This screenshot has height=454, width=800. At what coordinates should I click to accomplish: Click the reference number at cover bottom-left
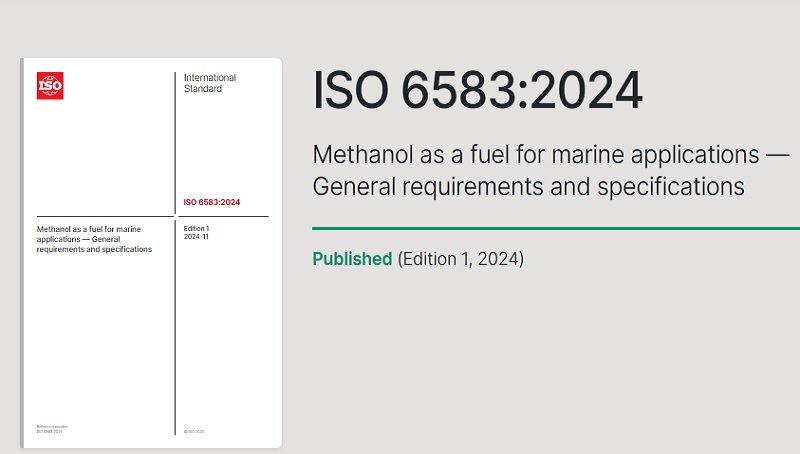pyautogui.click(x=50, y=429)
